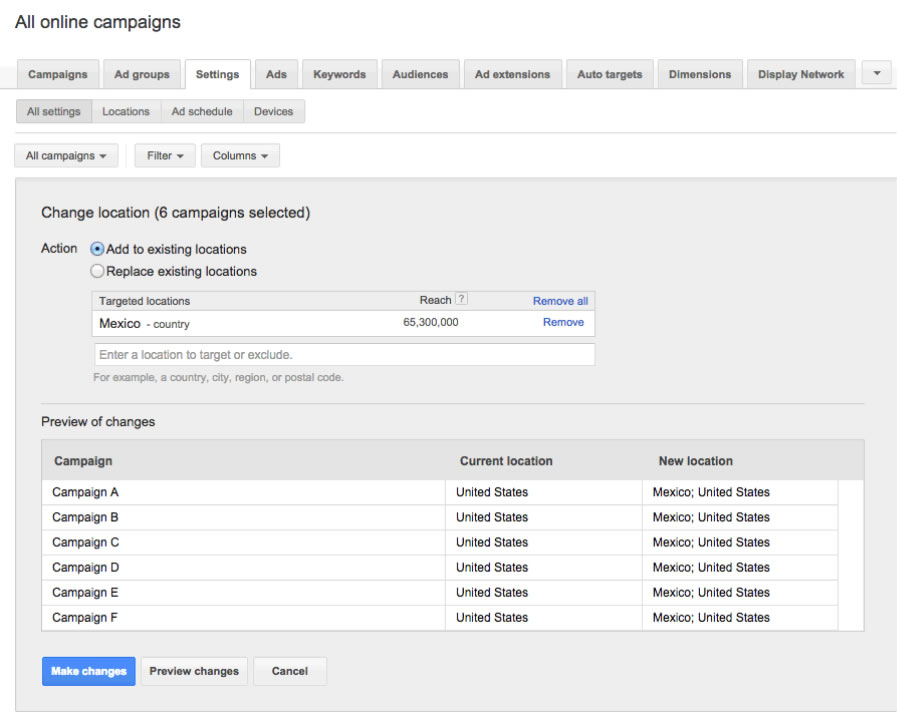The width and height of the screenshot is (897, 719).
Task: Go to the Ads tab
Action: click(276, 74)
